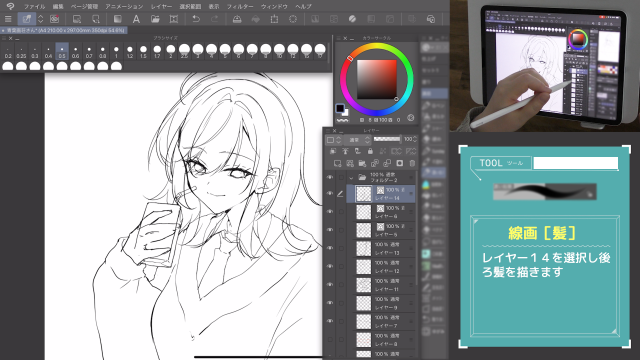Click the new raster layer icon
Viewport: 640px width, 360px height.
(x=338, y=163)
